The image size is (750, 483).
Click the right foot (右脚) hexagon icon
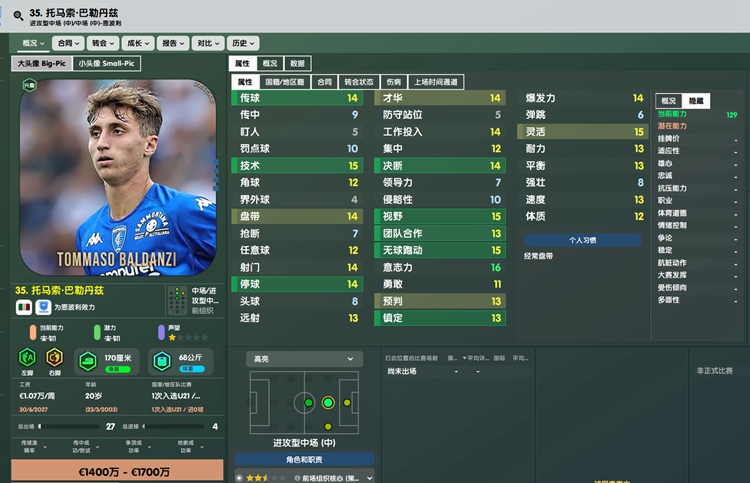point(55,357)
